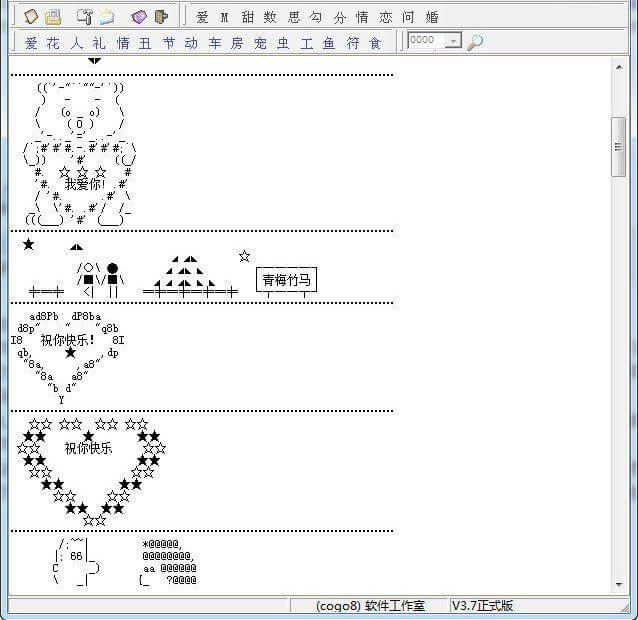Select the 礼 category button
This screenshot has height=620, width=638.
pyautogui.click(x=99, y=43)
